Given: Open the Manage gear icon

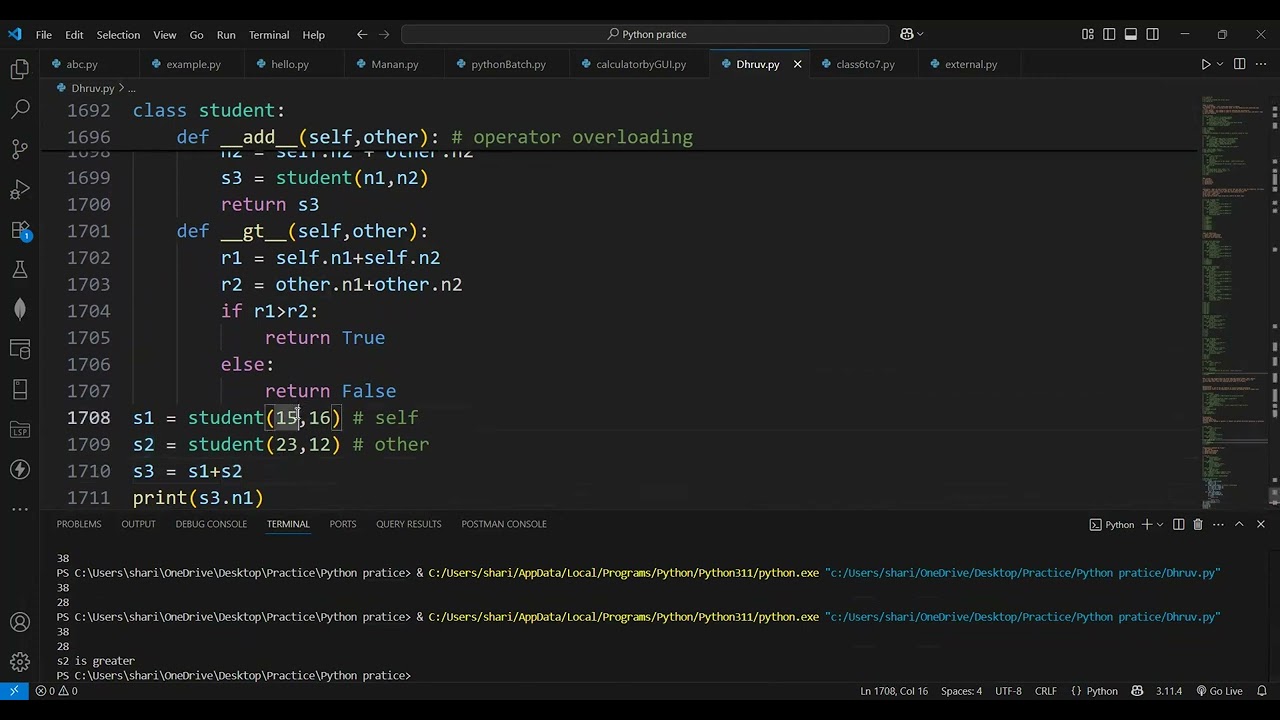Looking at the screenshot, I should click(x=20, y=662).
